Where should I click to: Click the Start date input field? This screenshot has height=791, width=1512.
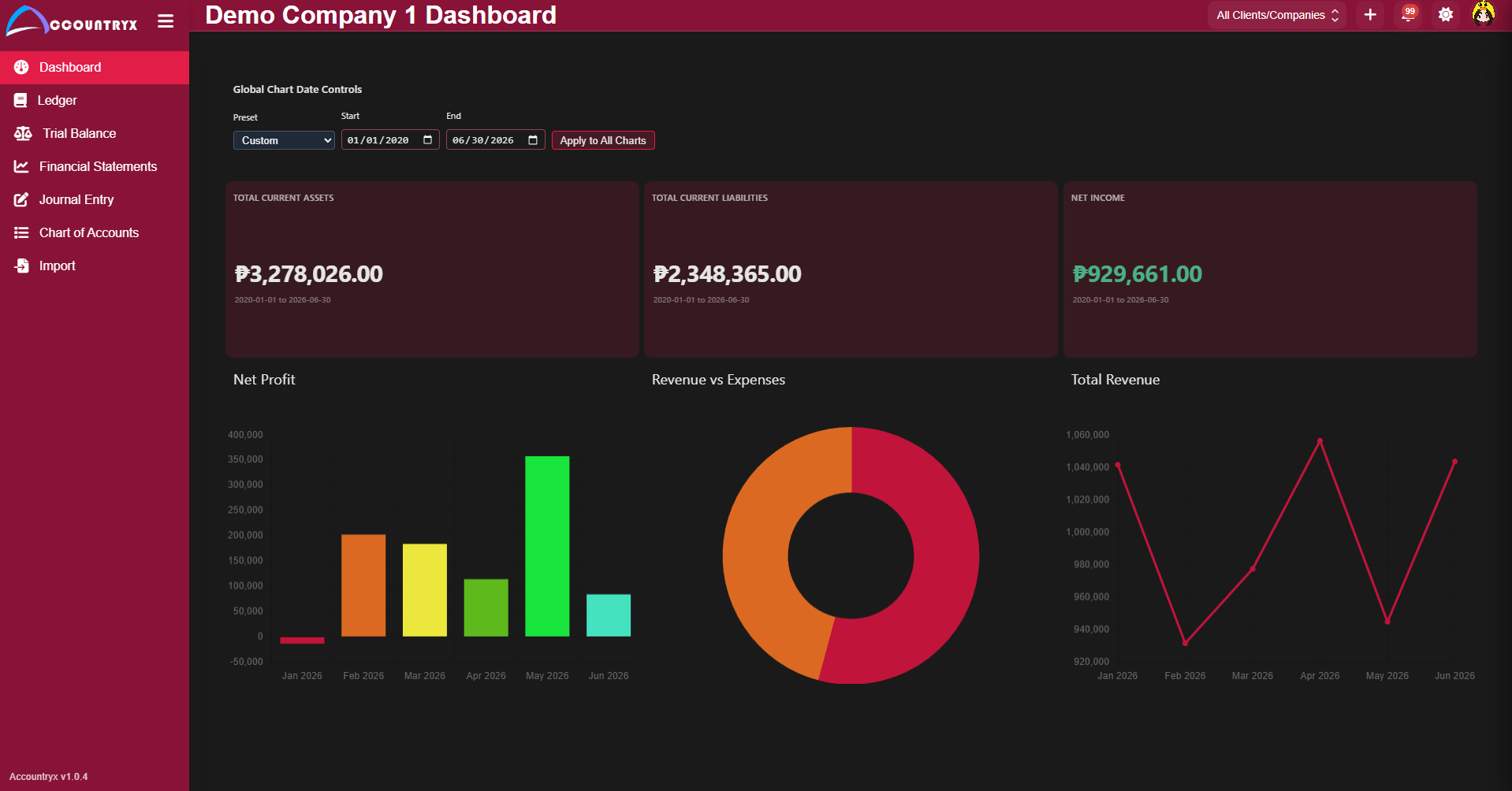tap(390, 140)
